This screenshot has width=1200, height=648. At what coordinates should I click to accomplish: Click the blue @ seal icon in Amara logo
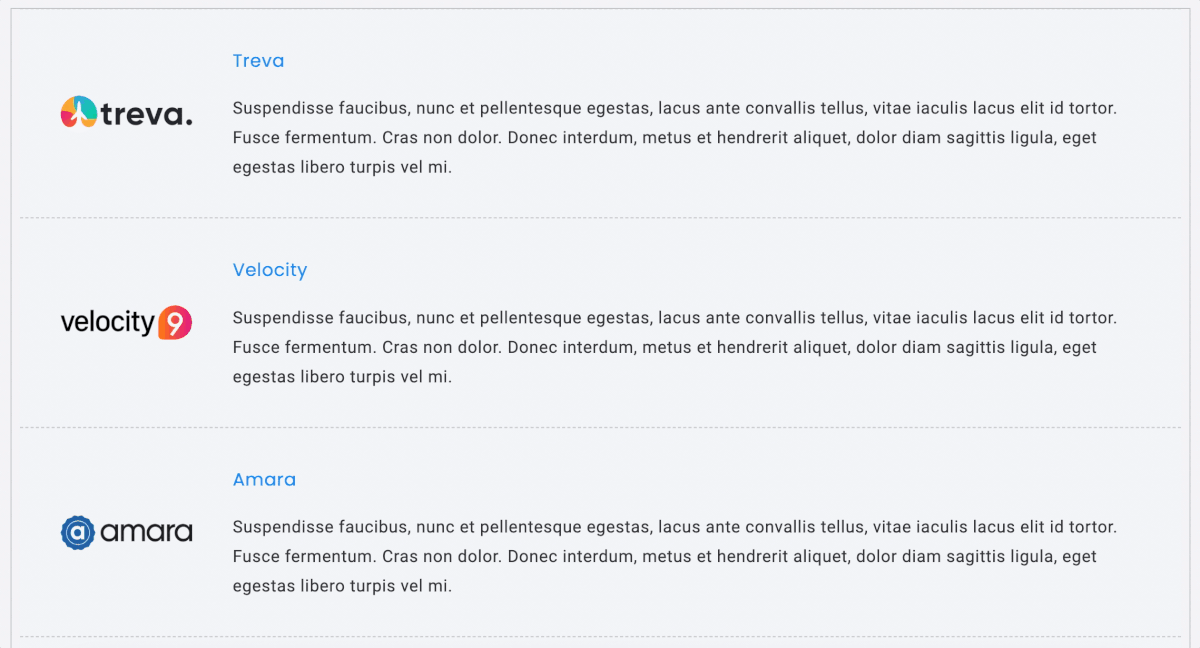(x=78, y=532)
